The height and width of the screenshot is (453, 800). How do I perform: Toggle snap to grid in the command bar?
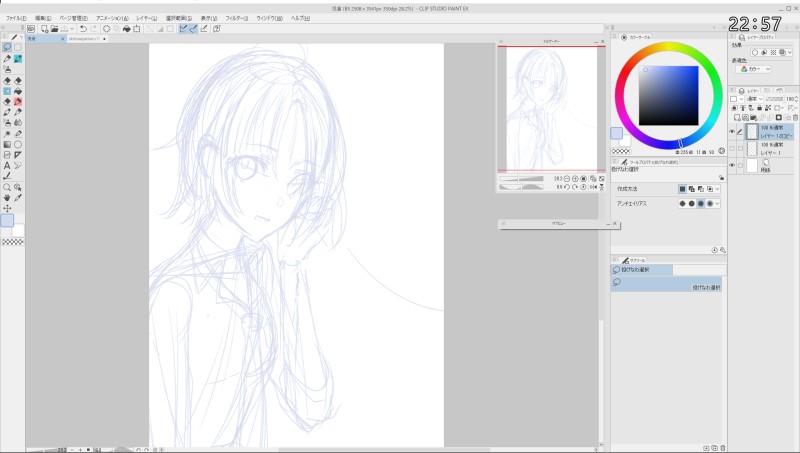click(x=204, y=29)
